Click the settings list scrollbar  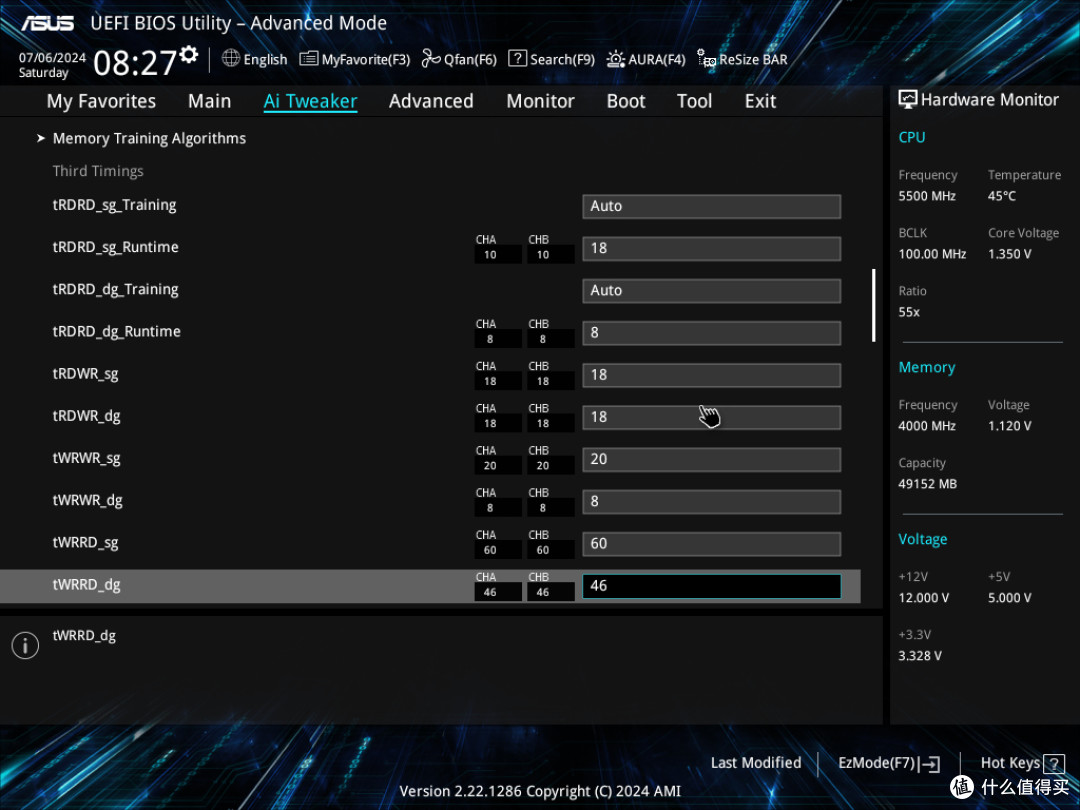(873, 305)
